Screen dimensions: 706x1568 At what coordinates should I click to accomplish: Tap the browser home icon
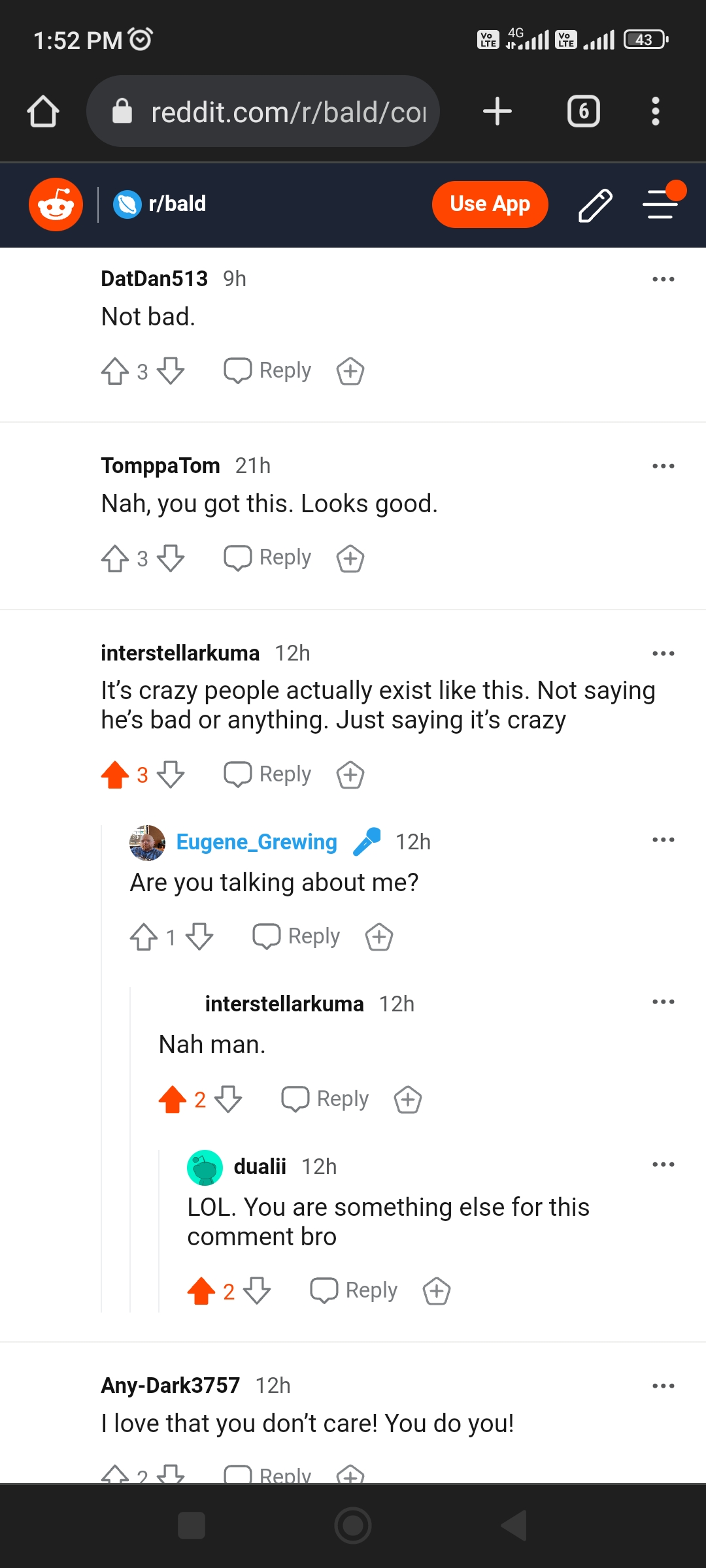click(x=43, y=111)
